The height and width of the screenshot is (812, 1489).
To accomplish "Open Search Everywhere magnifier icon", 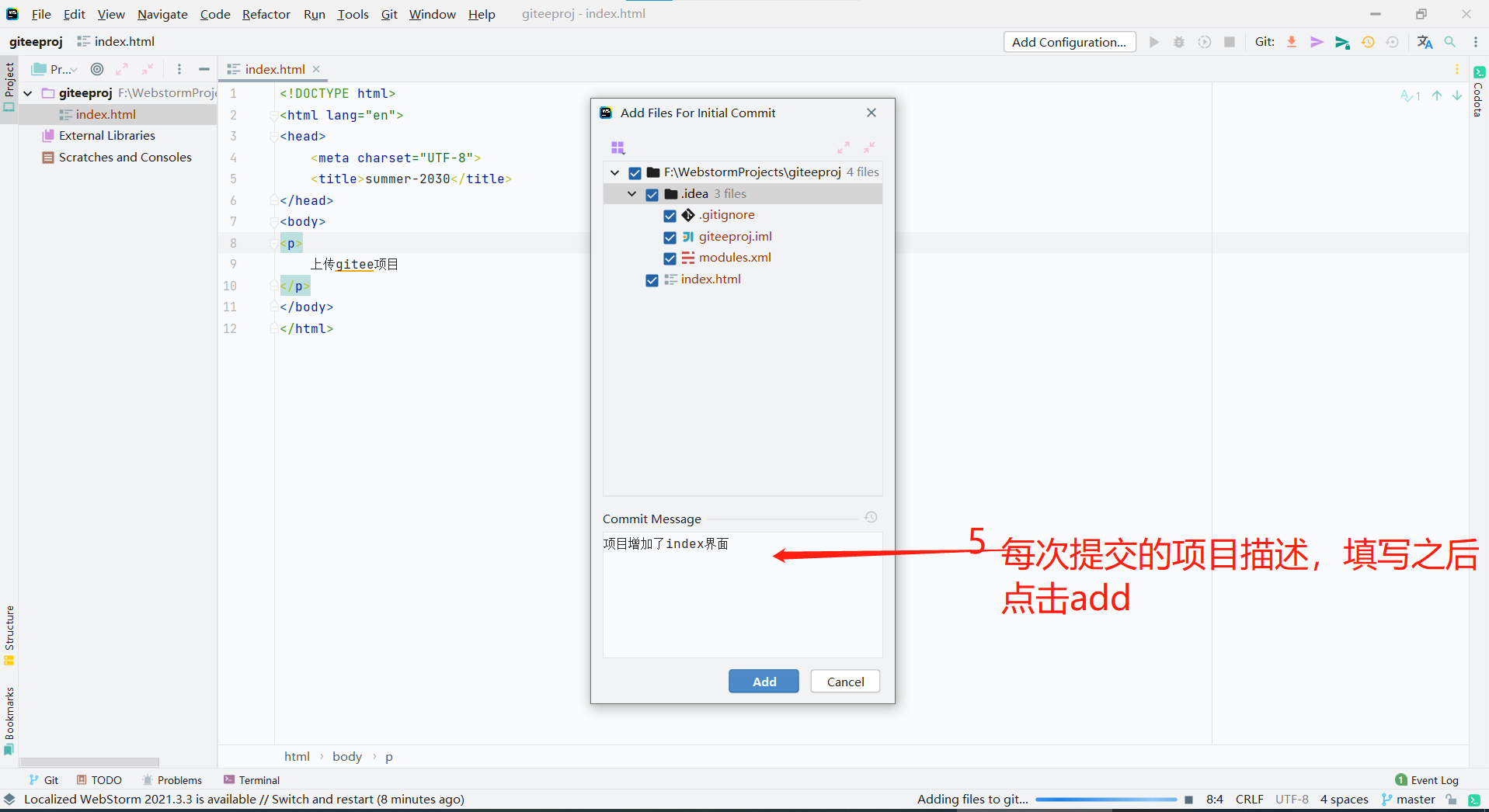I will coord(1450,42).
